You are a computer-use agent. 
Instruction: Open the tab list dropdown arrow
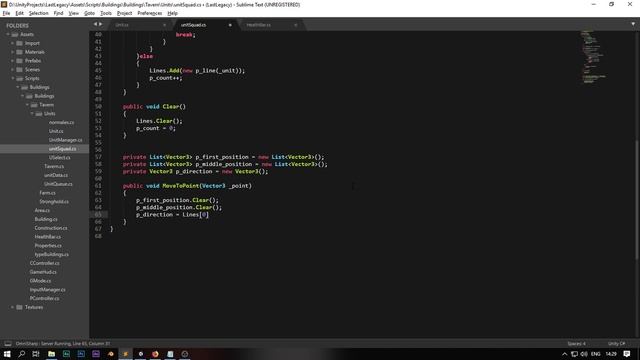pyautogui.click(x=633, y=24)
